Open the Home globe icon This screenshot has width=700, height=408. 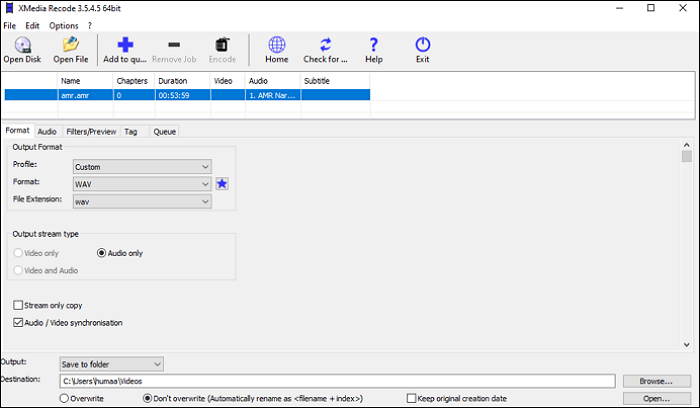pos(276,45)
